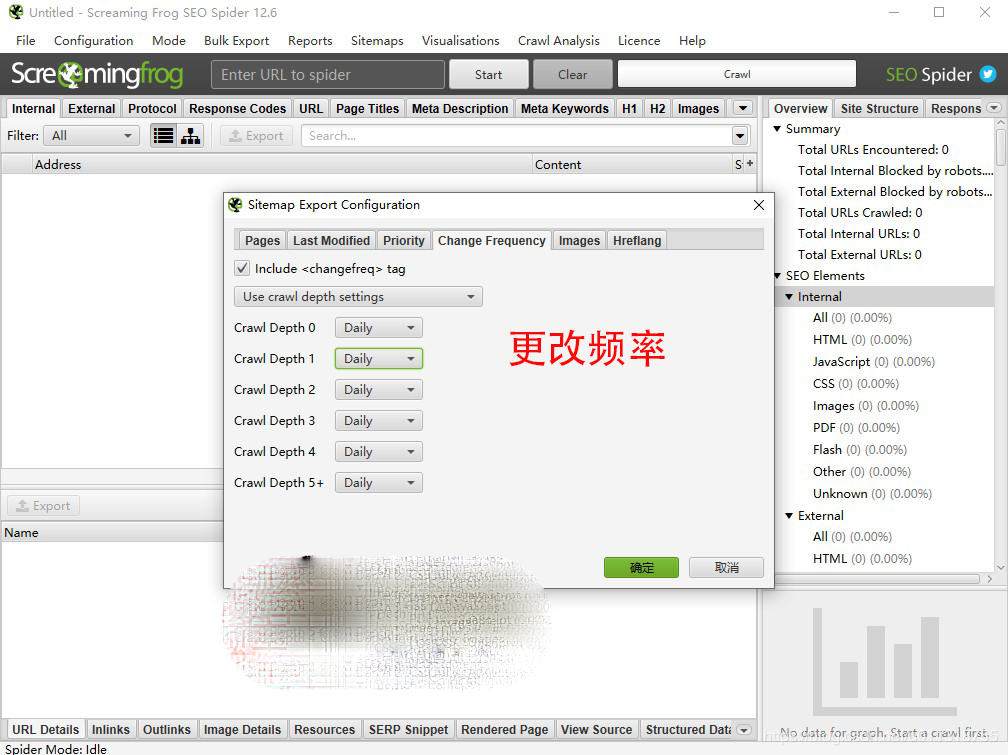Select PDF row under Internal
The image size is (1008, 755).
[856, 428]
